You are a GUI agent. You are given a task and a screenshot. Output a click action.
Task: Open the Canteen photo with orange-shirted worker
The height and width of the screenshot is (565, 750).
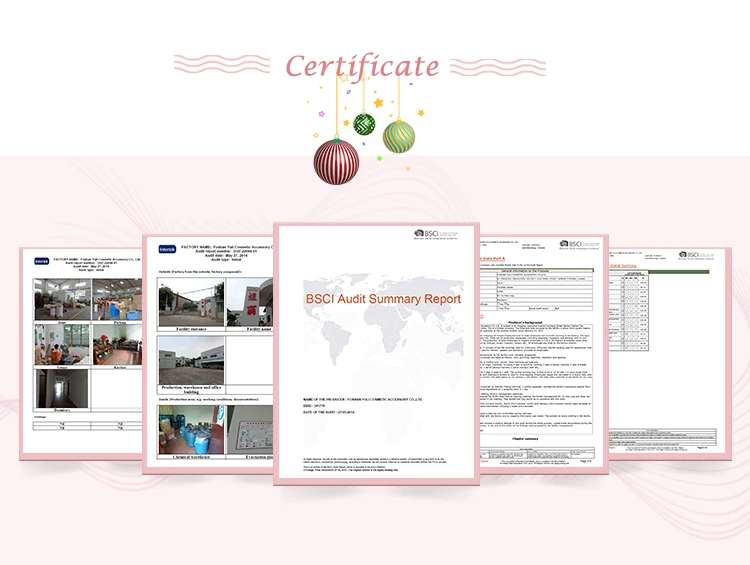[x=62, y=344]
